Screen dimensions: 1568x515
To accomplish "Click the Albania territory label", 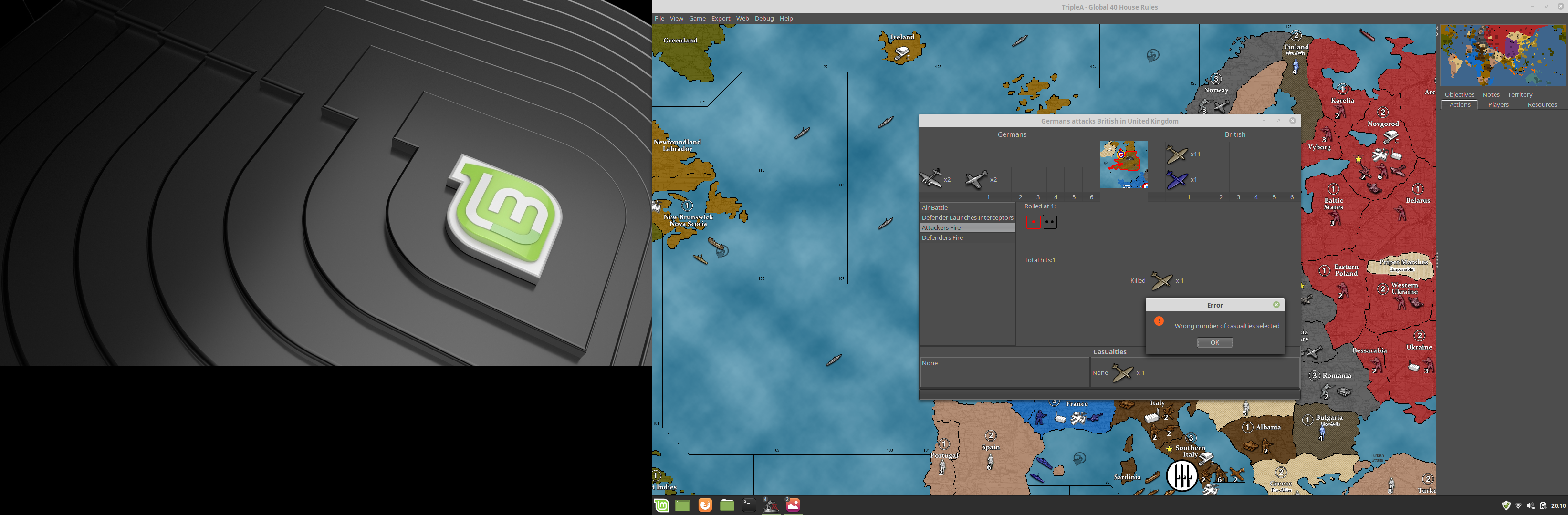I will click(x=1268, y=427).
